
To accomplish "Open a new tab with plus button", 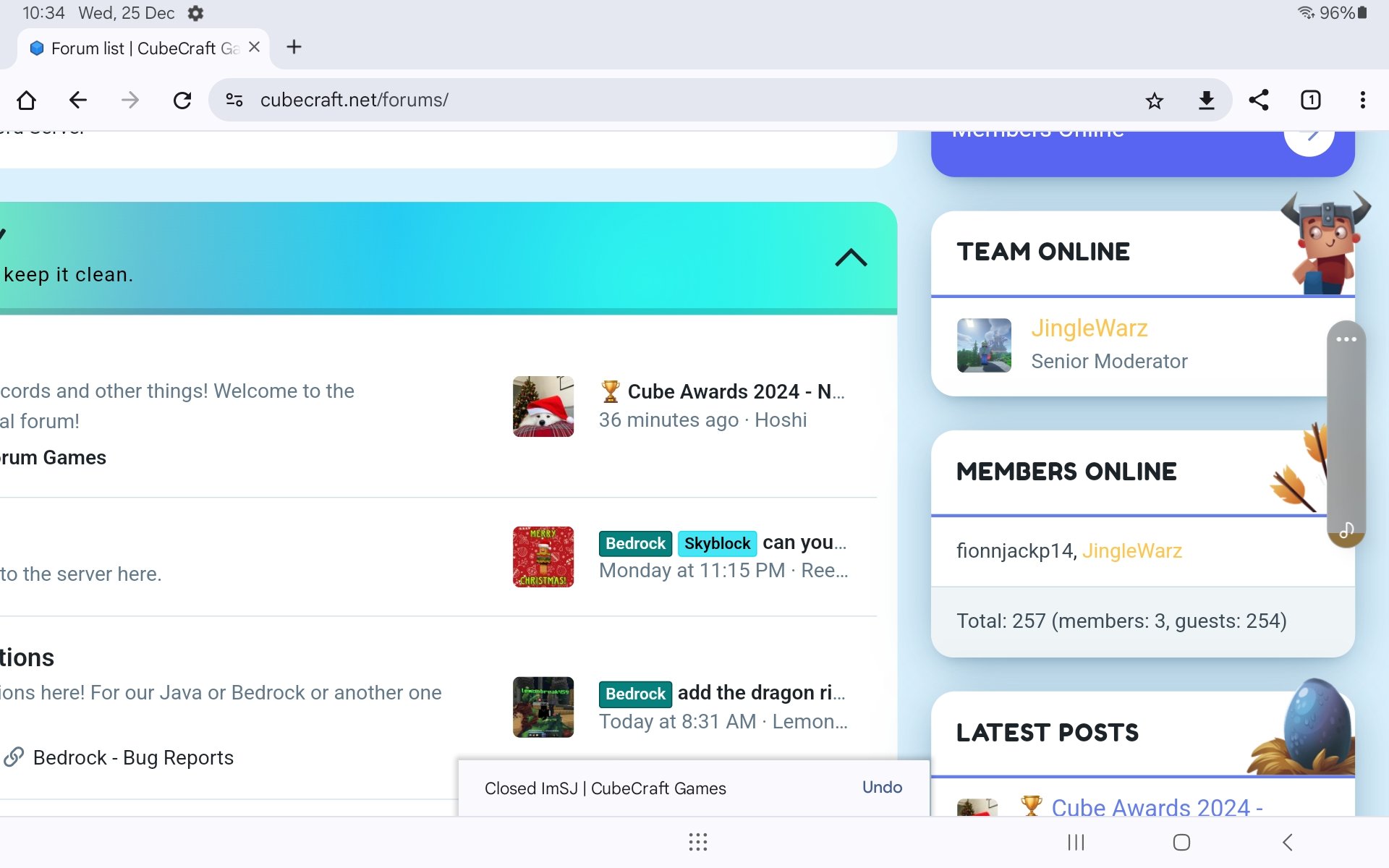I will [x=294, y=47].
